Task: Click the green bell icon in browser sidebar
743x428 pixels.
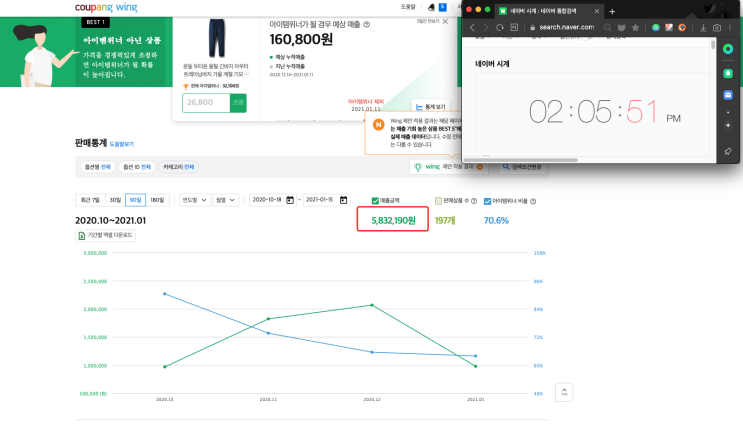Action: [x=728, y=73]
